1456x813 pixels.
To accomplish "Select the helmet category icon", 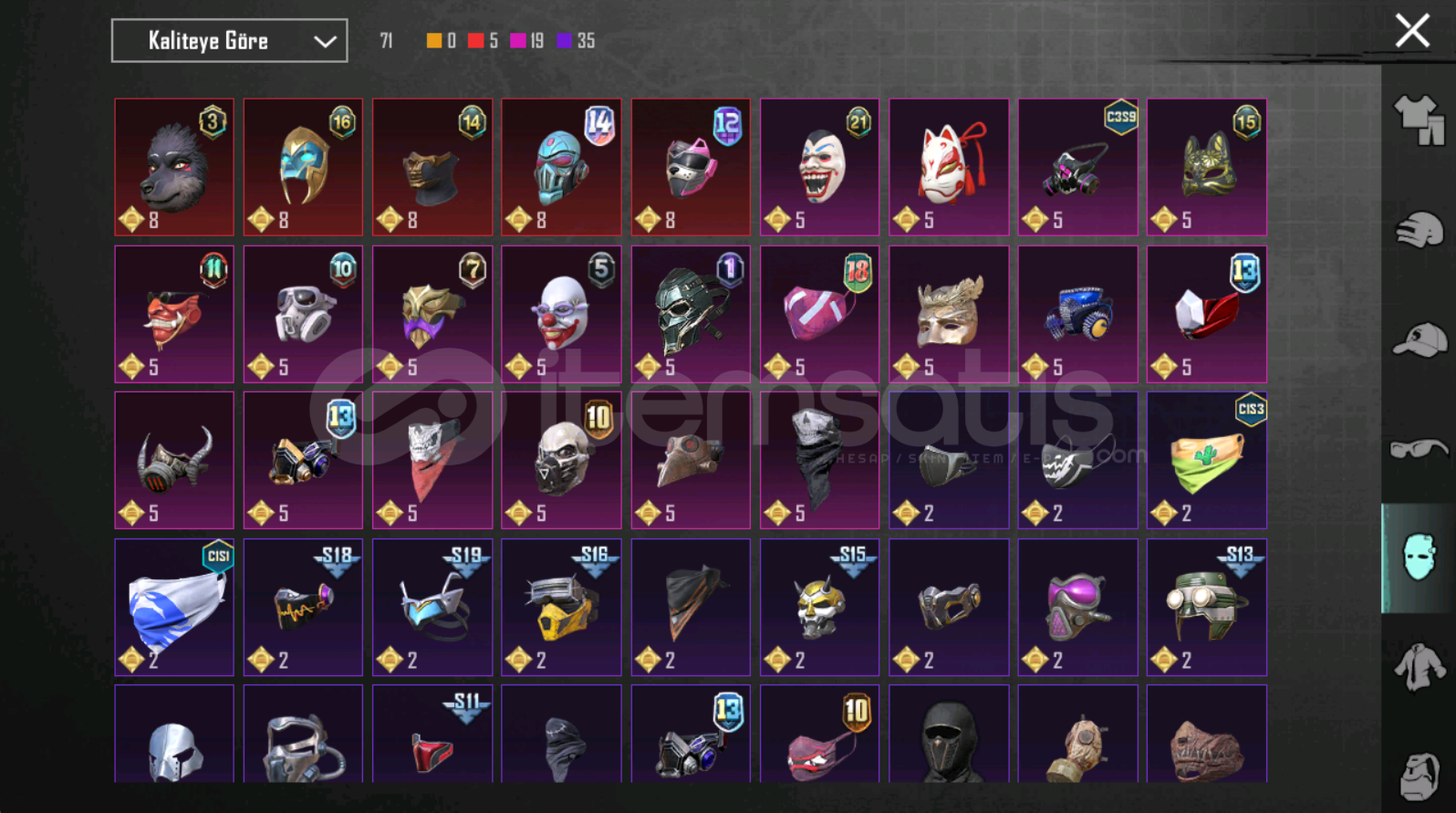I will (1419, 230).
